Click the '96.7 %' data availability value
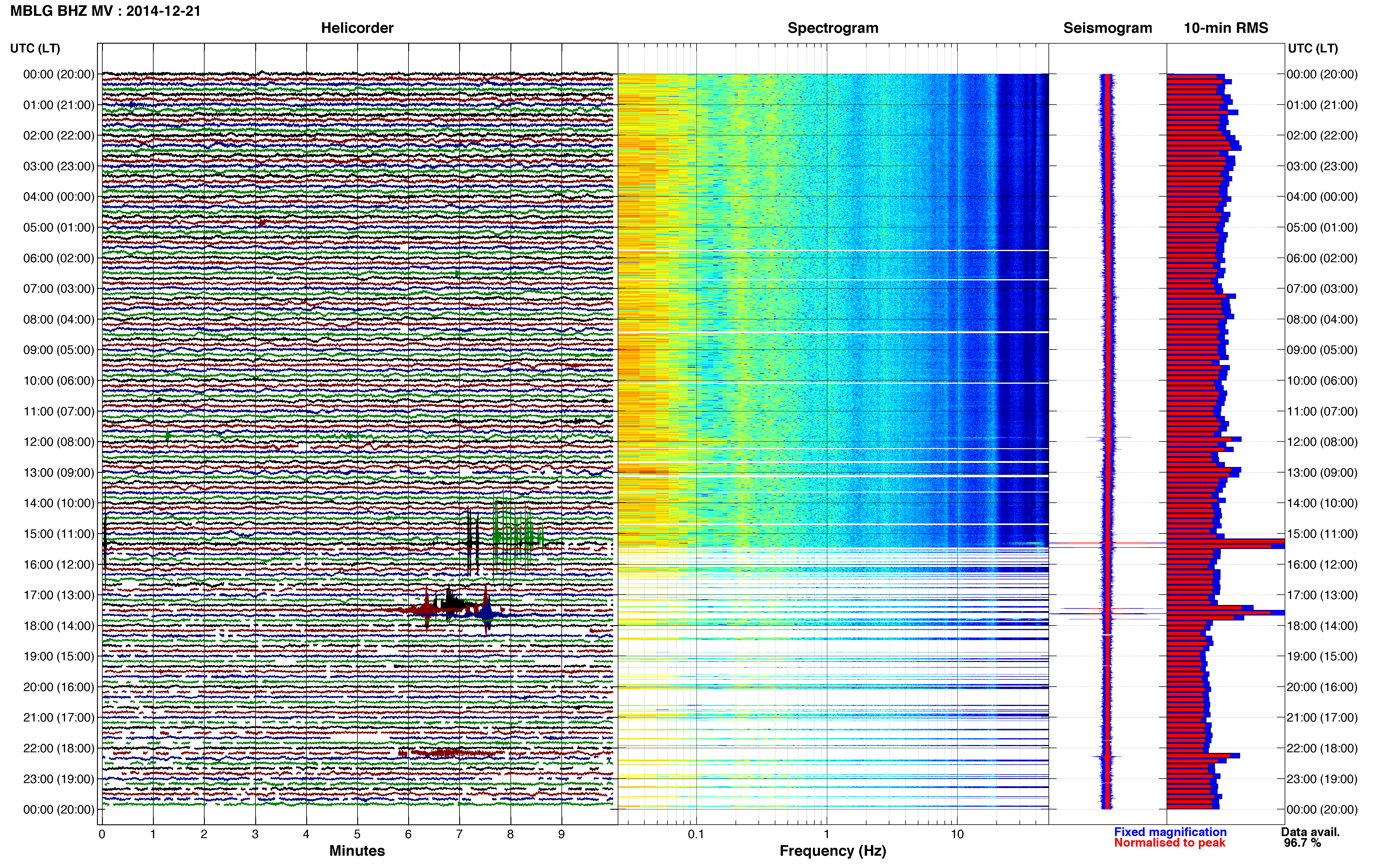The width and height of the screenshot is (1389, 868). pyautogui.click(x=1302, y=843)
